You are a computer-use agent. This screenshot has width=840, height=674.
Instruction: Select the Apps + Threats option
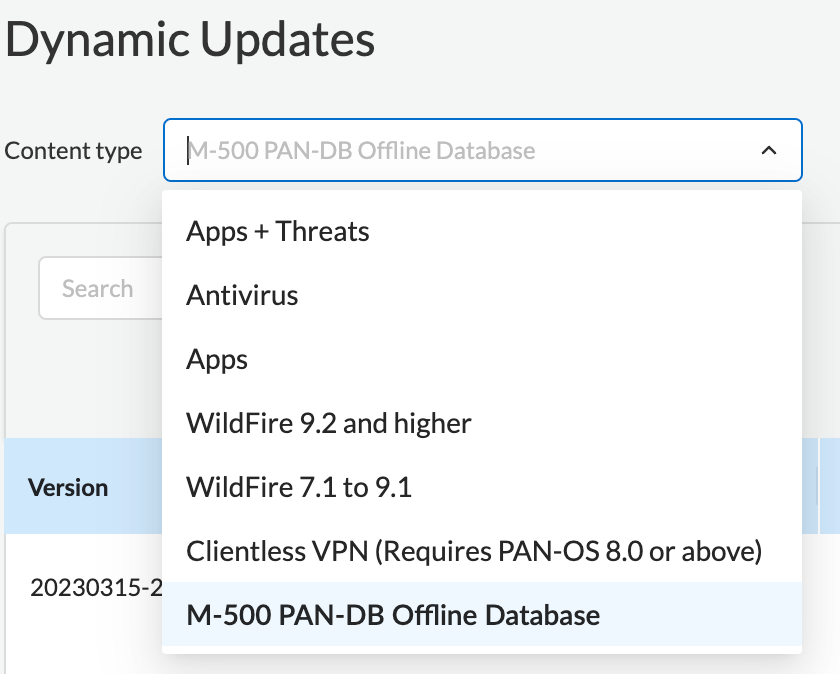[x=482, y=232]
